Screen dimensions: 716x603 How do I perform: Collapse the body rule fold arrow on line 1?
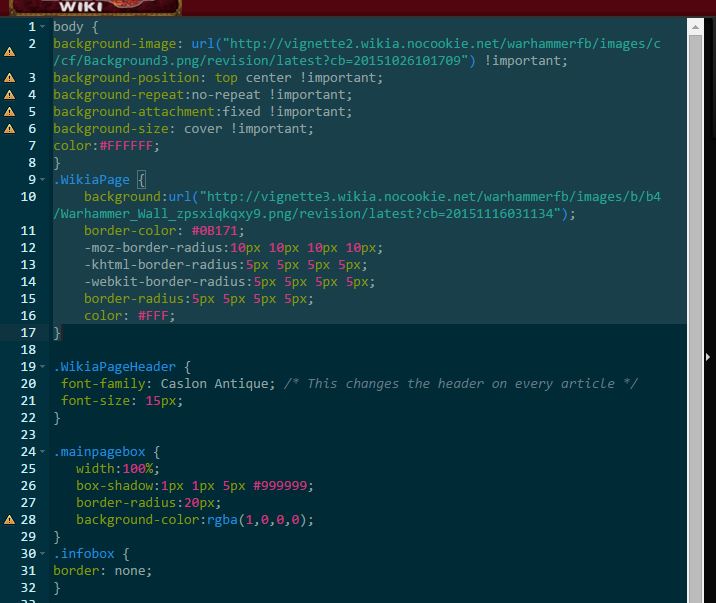(x=42, y=27)
